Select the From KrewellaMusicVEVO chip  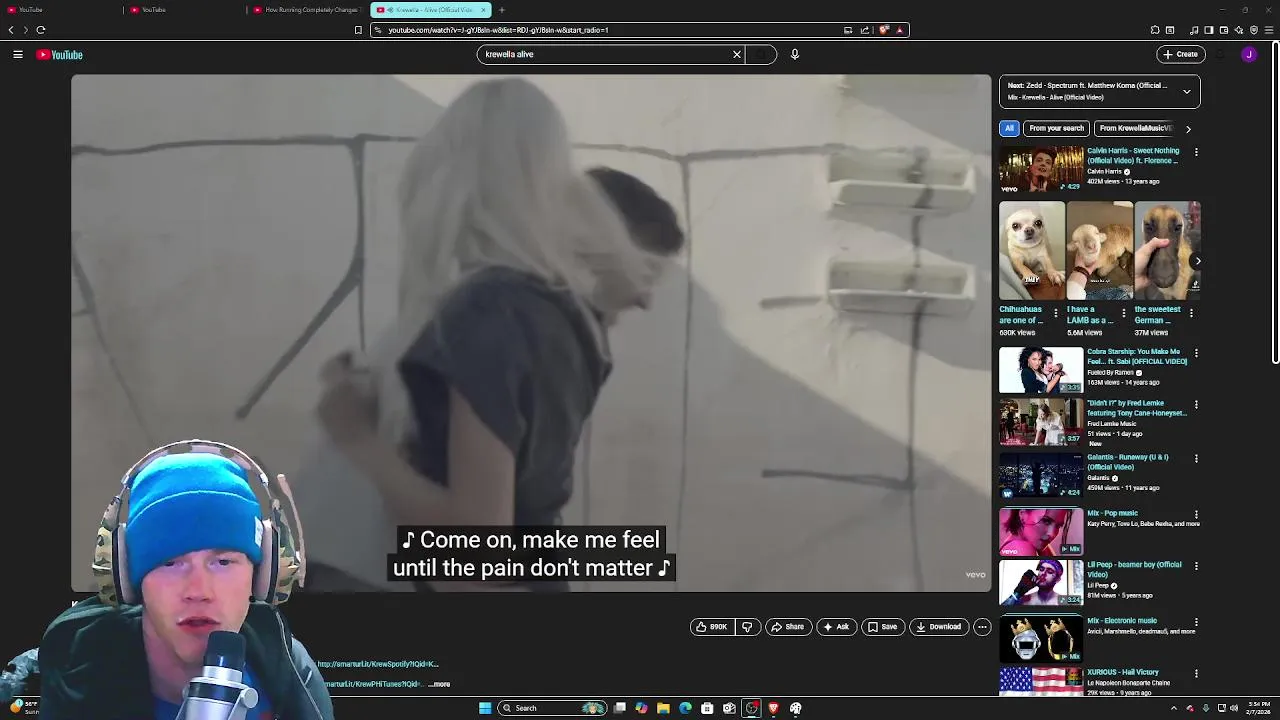(x=1134, y=128)
